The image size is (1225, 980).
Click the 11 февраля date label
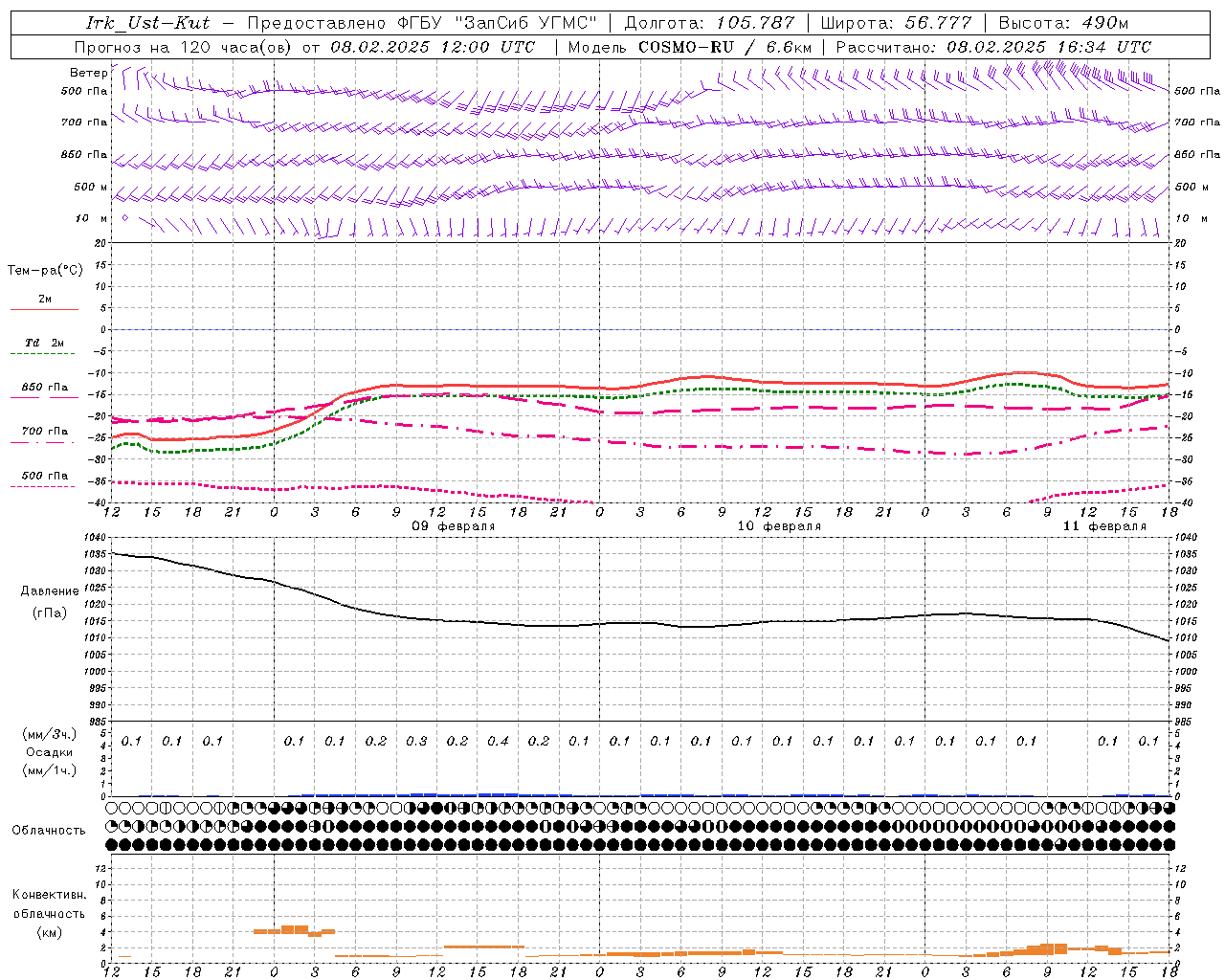(1104, 526)
